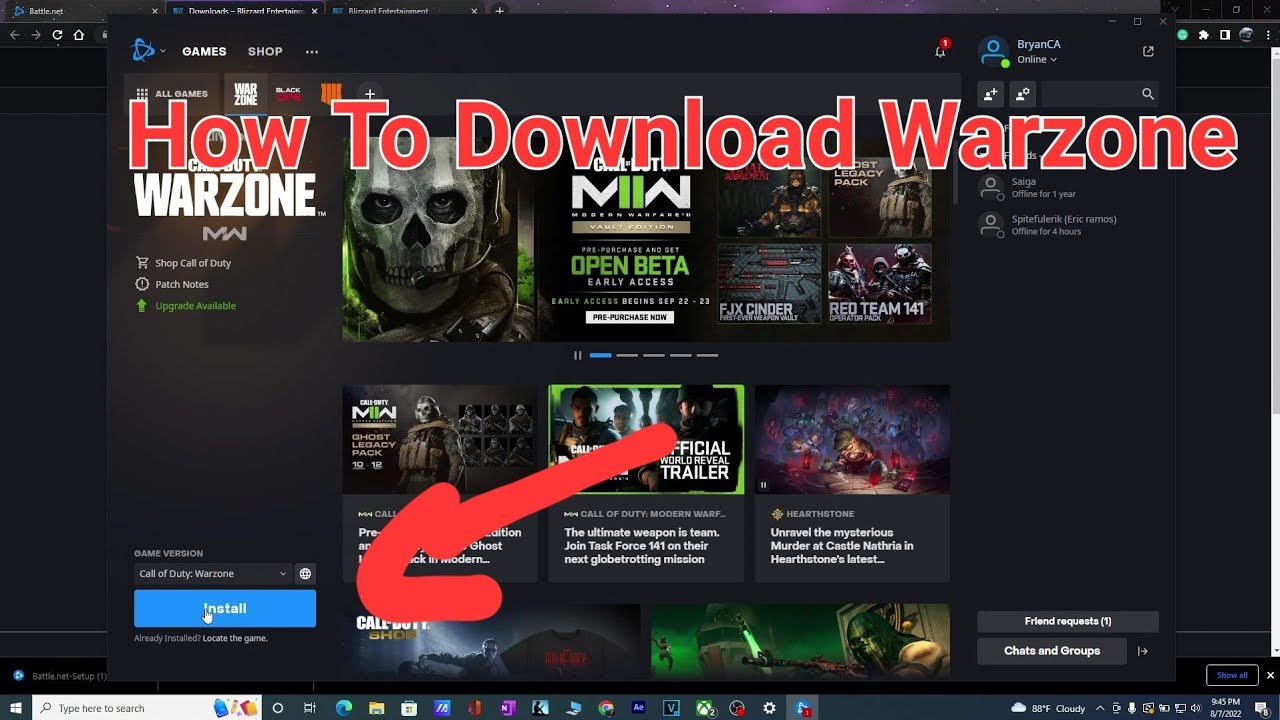Open Chats and Groups
Viewport: 1280px width, 720px height.
[1052, 651]
